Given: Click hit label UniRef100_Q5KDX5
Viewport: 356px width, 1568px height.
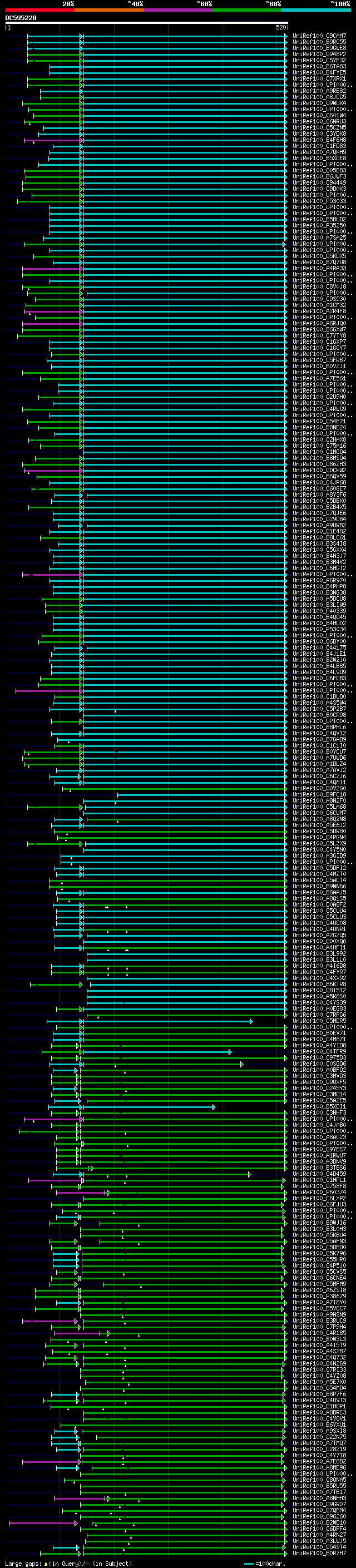Looking at the screenshot, I should (319, 256).
